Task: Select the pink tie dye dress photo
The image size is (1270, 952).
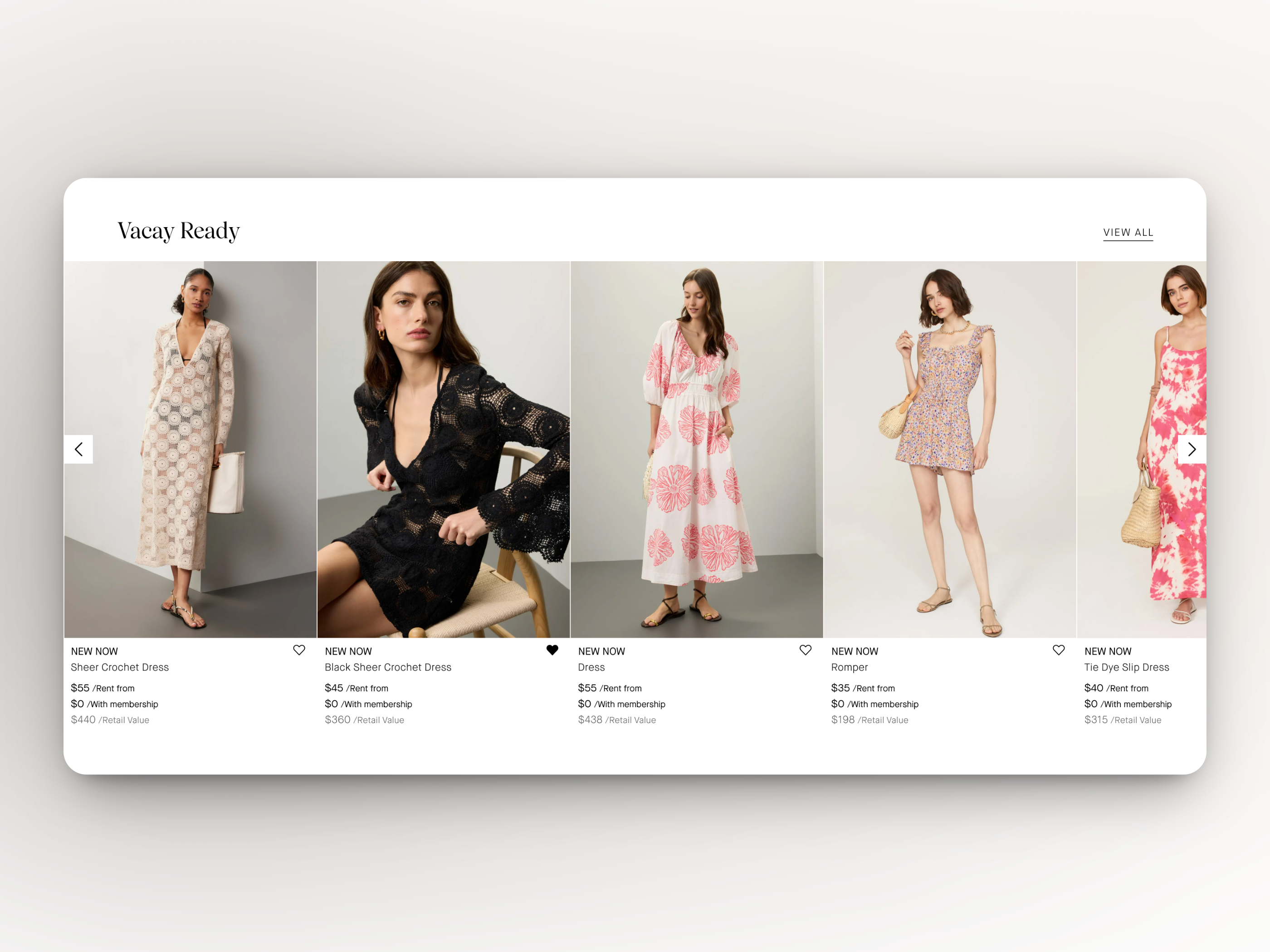Action: pyautogui.click(x=1142, y=449)
